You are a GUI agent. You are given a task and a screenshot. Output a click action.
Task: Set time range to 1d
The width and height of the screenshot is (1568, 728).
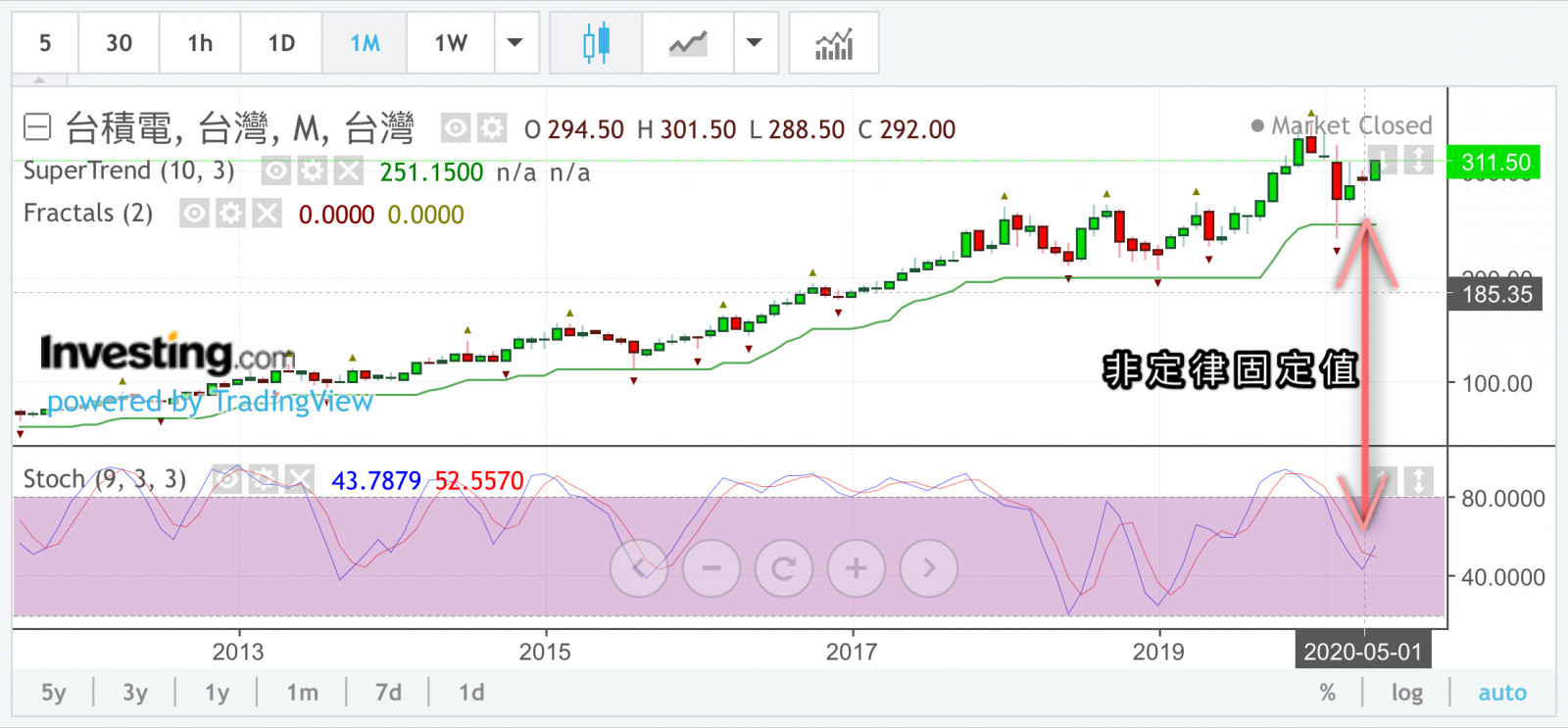pyautogui.click(x=471, y=693)
